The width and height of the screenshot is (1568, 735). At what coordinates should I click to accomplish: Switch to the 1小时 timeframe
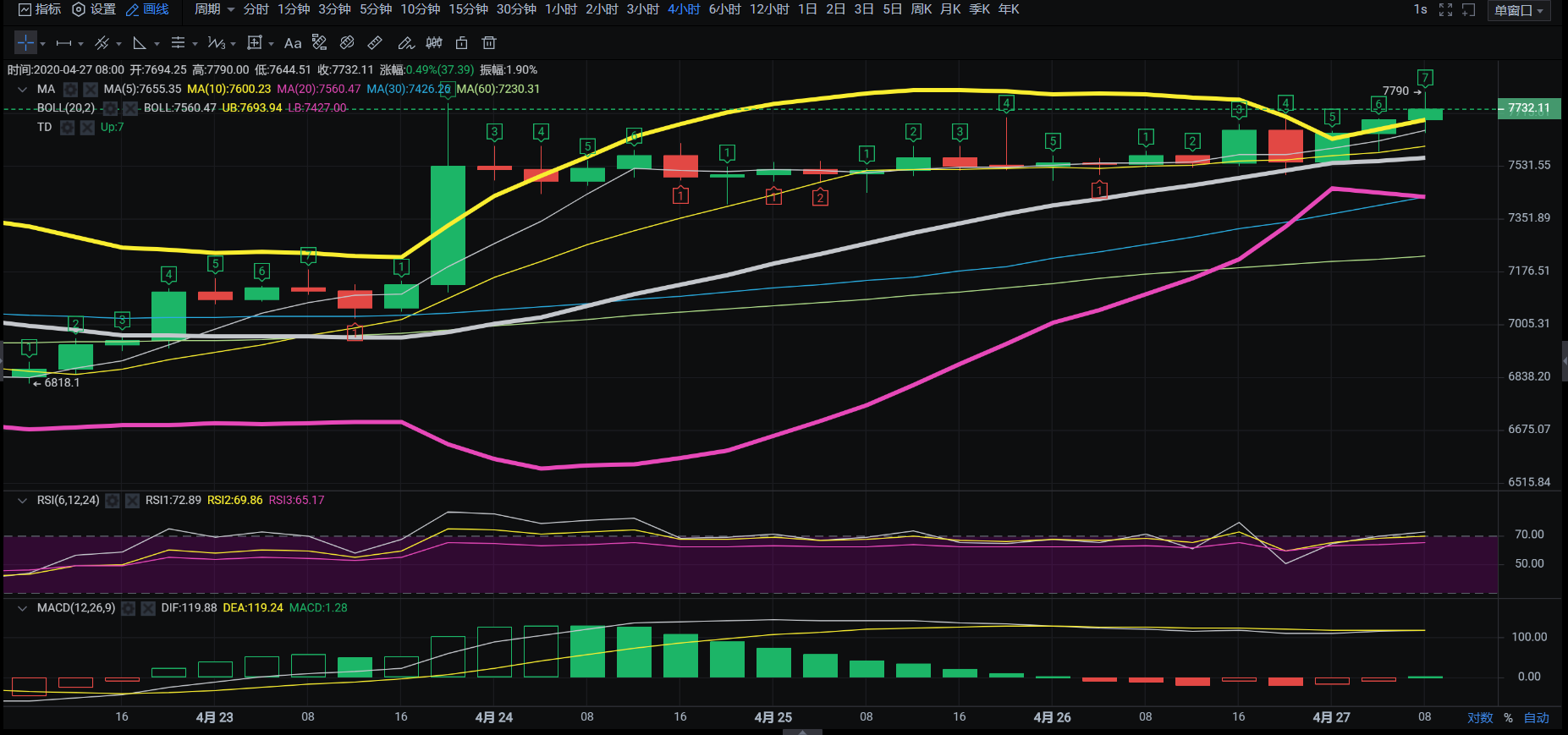pyautogui.click(x=561, y=9)
